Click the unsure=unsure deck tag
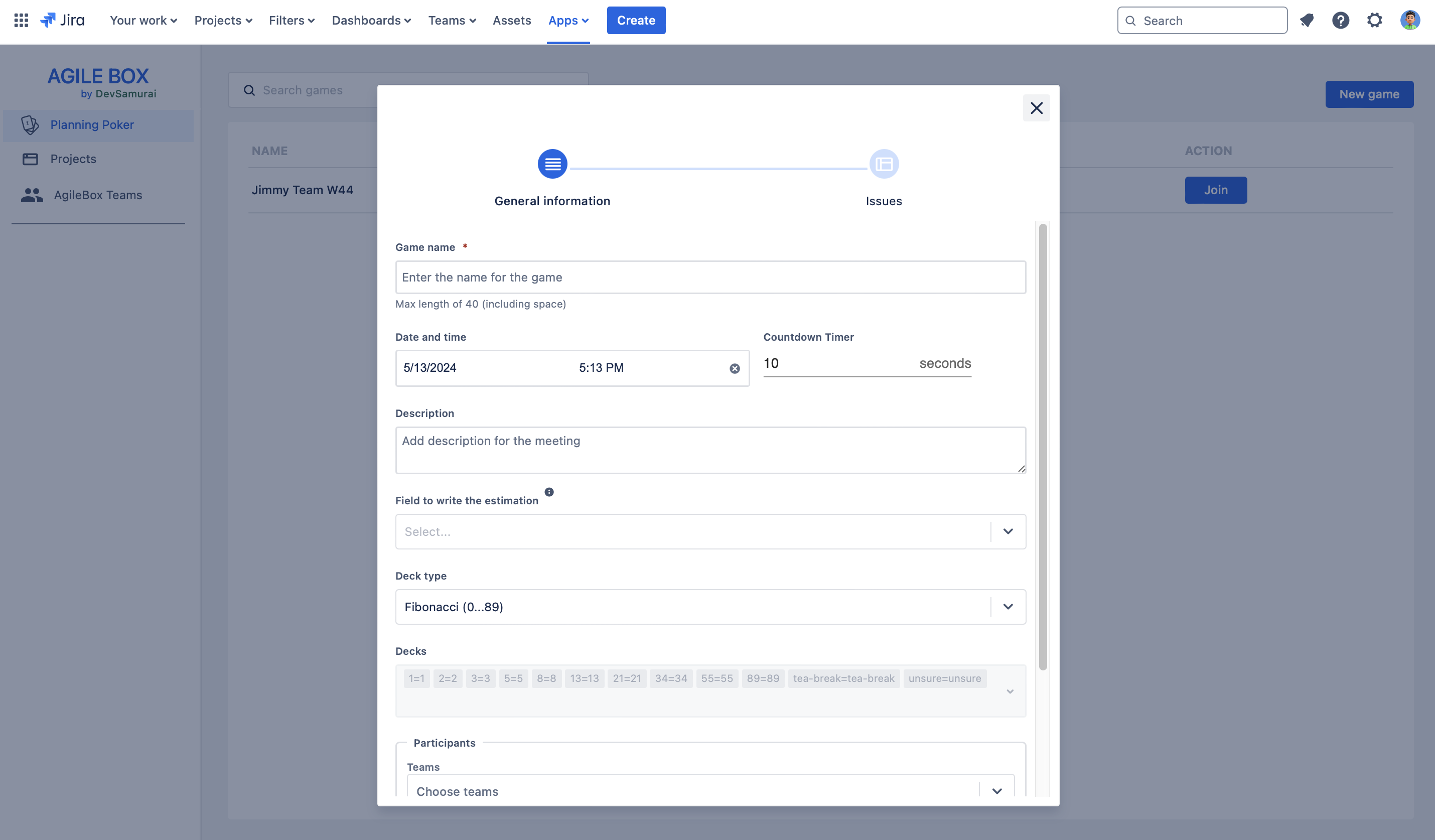 [x=945, y=678]
